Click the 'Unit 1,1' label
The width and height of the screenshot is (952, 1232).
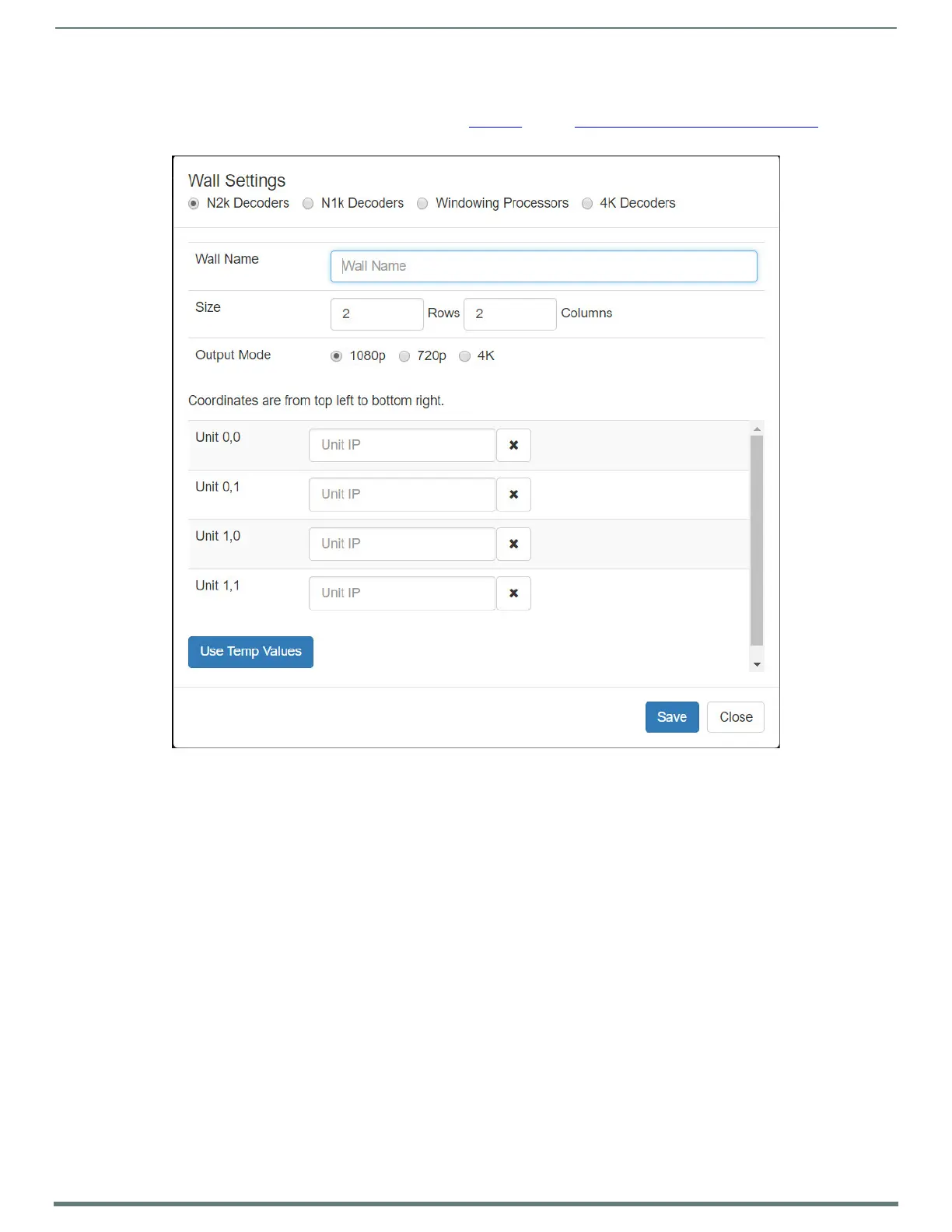coord(218,586)
